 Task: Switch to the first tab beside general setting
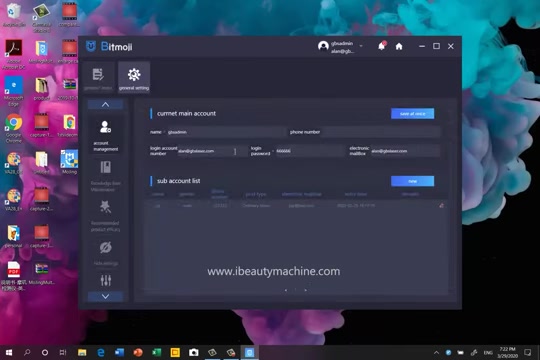click(x=98, y=78)
